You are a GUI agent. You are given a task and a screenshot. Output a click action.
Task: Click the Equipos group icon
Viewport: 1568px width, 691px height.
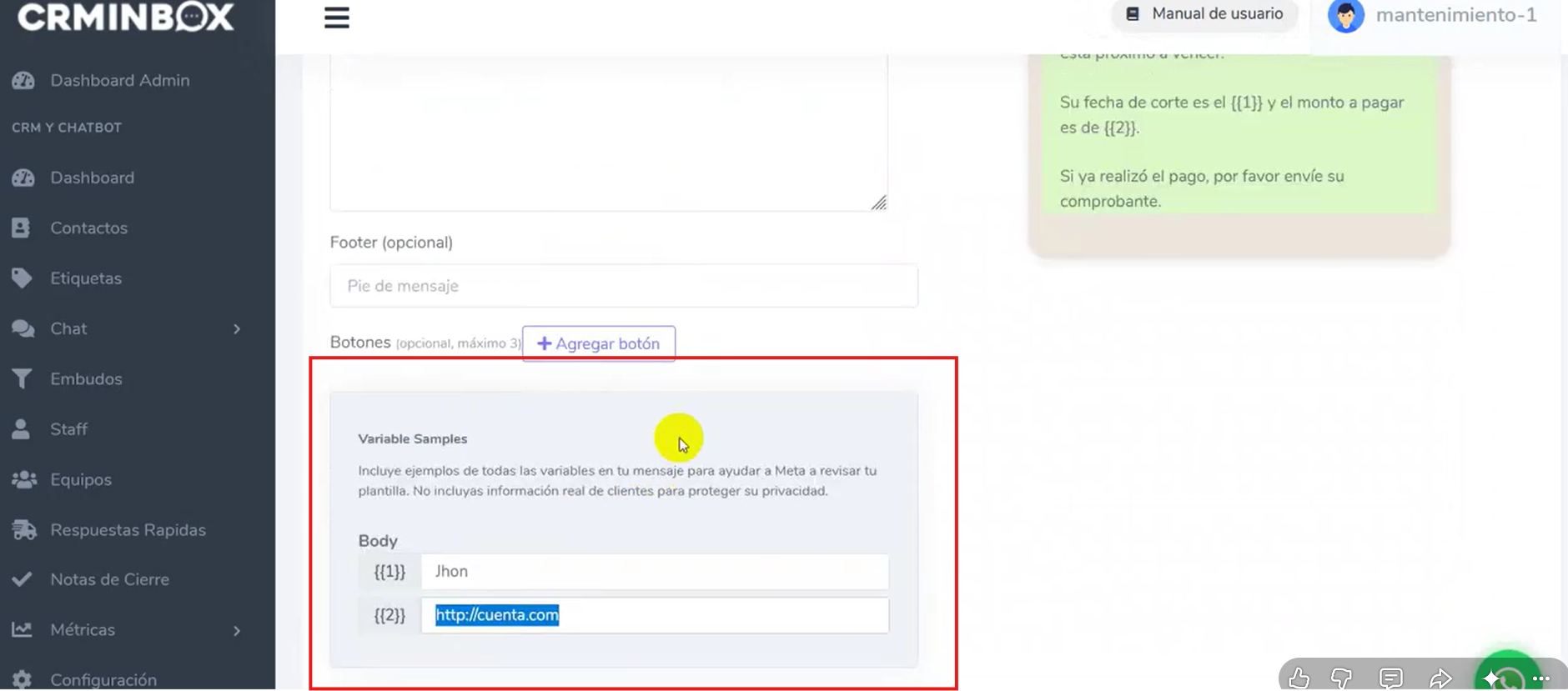tap(24, 479)
